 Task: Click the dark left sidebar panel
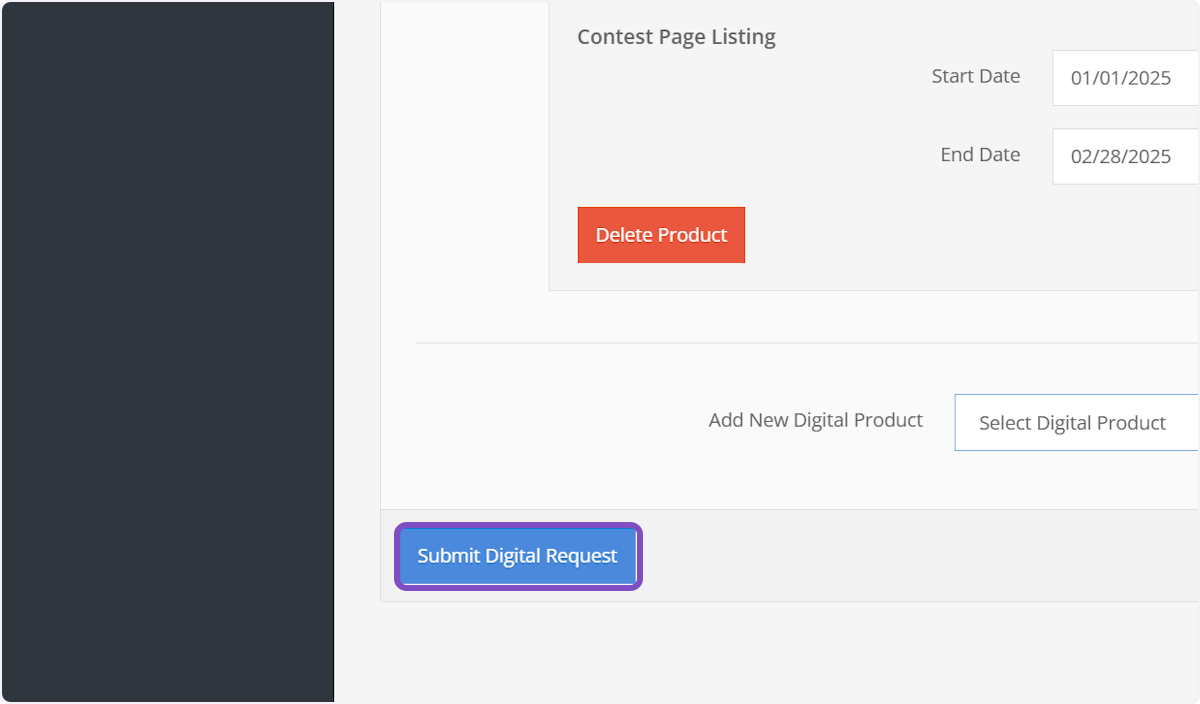[167, 350]
